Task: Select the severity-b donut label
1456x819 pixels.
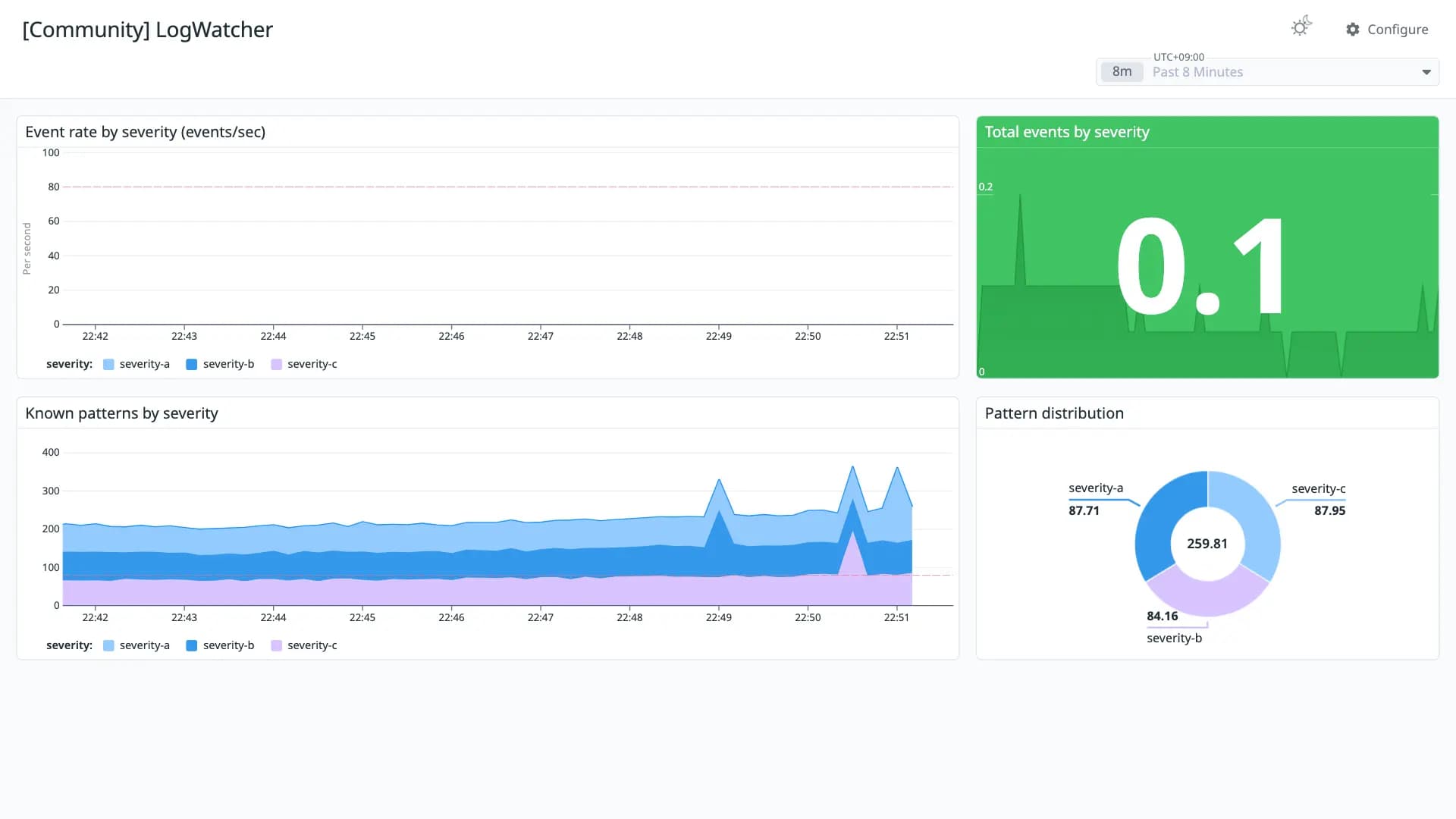Action: (x=1175, y=639)
